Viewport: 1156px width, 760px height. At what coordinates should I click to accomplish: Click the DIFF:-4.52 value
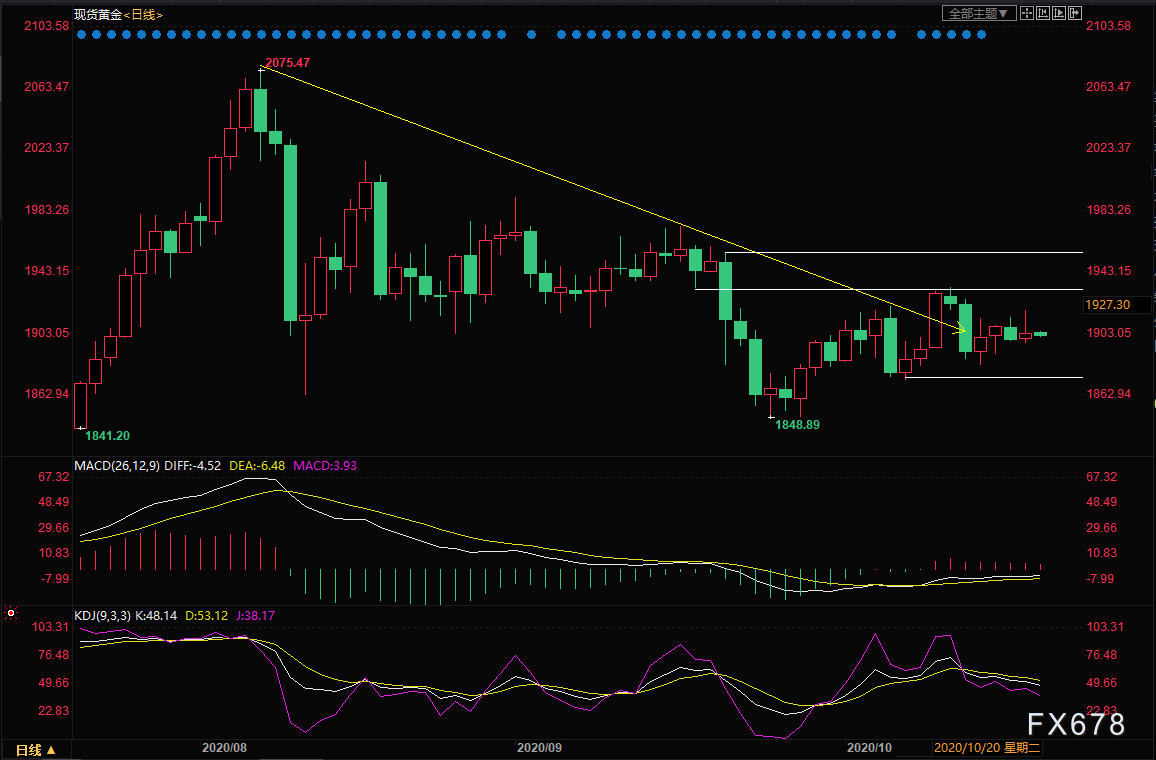tap(192, 465)
